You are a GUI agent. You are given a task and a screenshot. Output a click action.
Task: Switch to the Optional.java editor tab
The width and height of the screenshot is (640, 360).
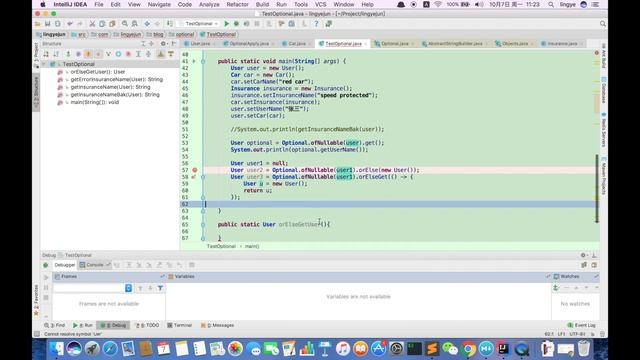click(394, 44)
